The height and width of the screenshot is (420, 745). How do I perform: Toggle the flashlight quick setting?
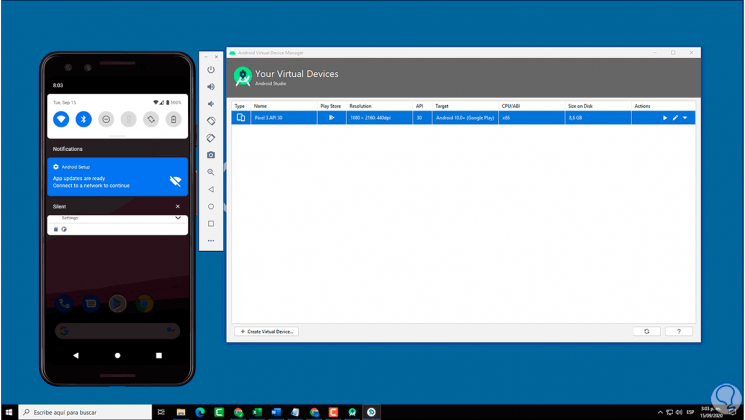[x=128, y=119]
